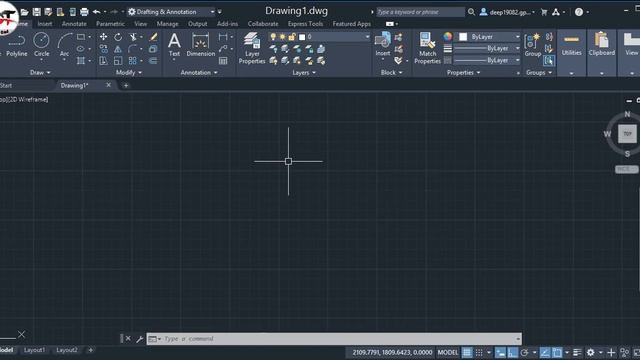Toggle lineweight display in status bar
Image resolution: width=640 pixels, height=360 pixels.
pos(577,352)
